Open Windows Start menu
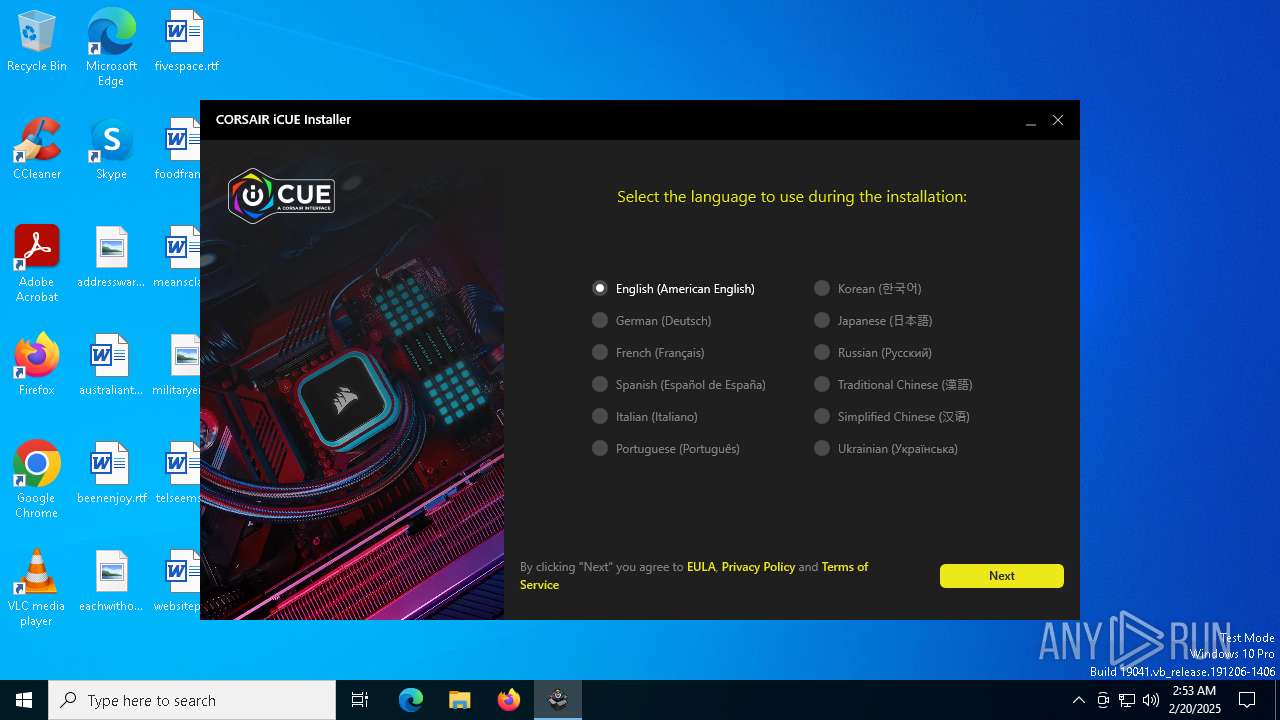The width and height of the screenshot is (1280, 720). pyautogui.click(x=24, y=700)
